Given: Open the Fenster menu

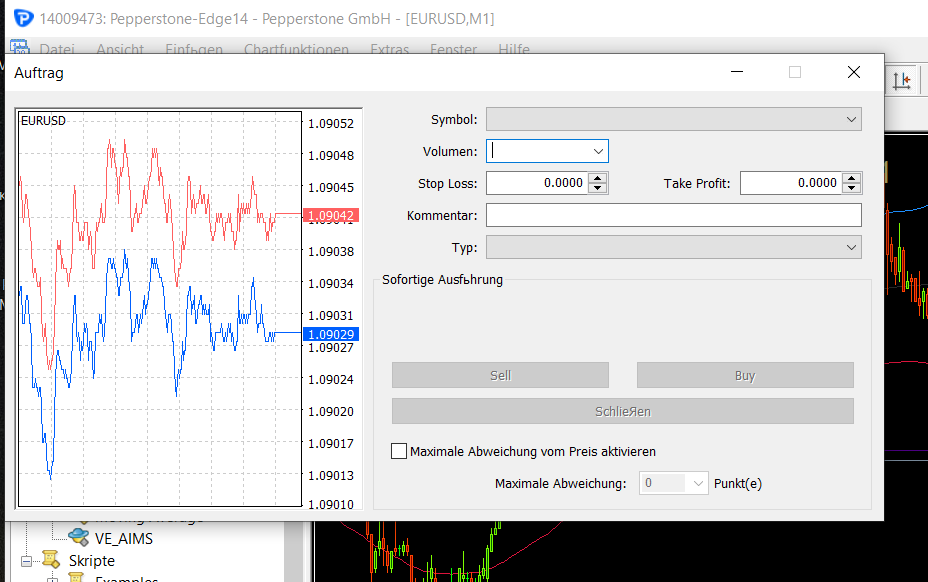Looking at the screenshot, I should [x=453, y=49].
